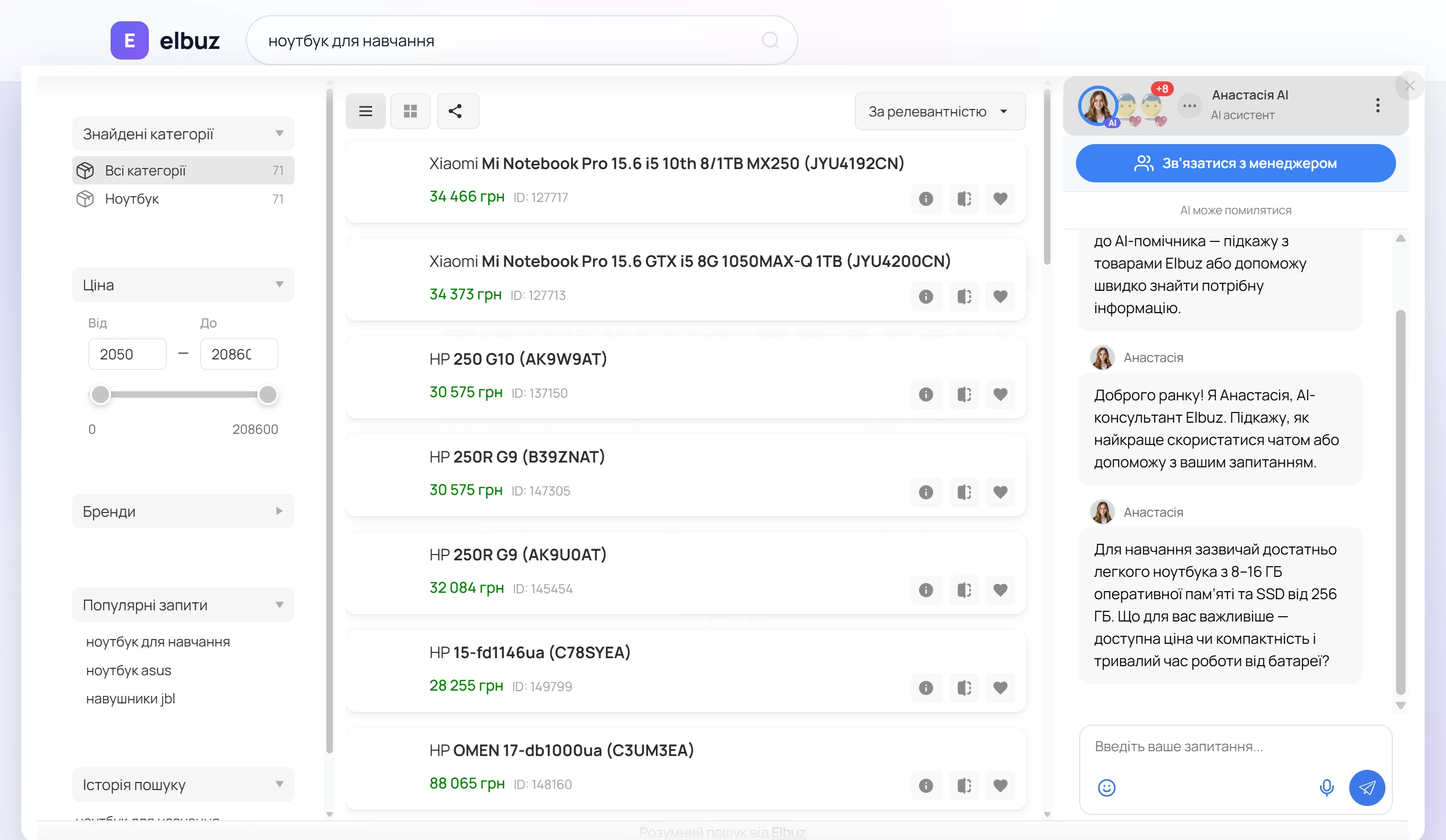
Task: Click the right price slider handle
Action: pos(267,394)
